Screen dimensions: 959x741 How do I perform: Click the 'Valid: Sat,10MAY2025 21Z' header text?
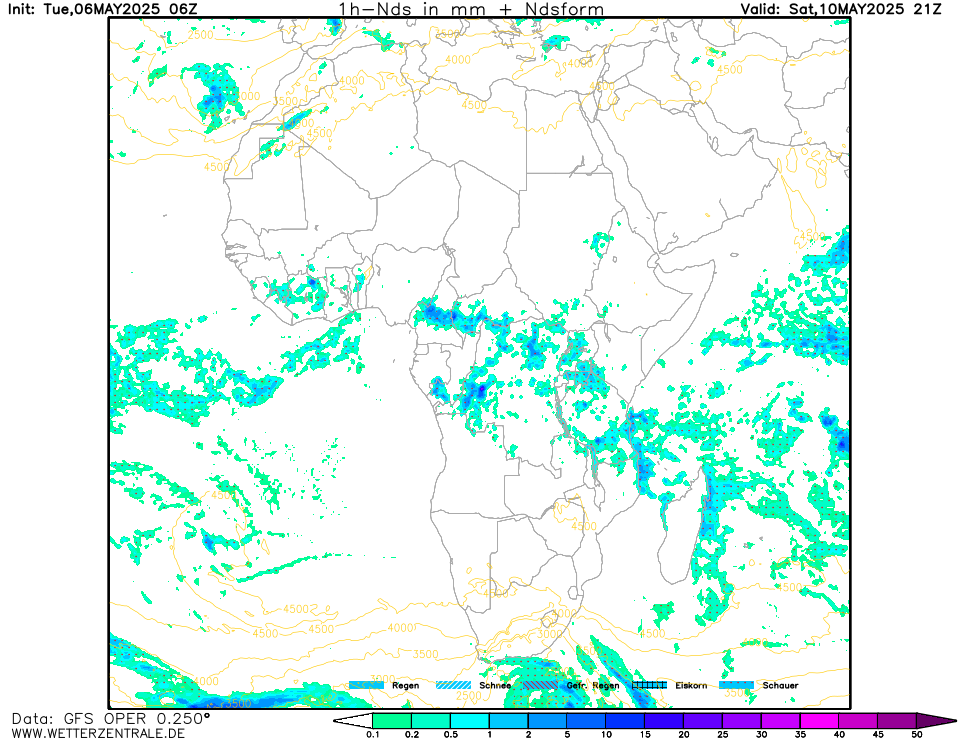pyautogui.click(x=841, y=9)
